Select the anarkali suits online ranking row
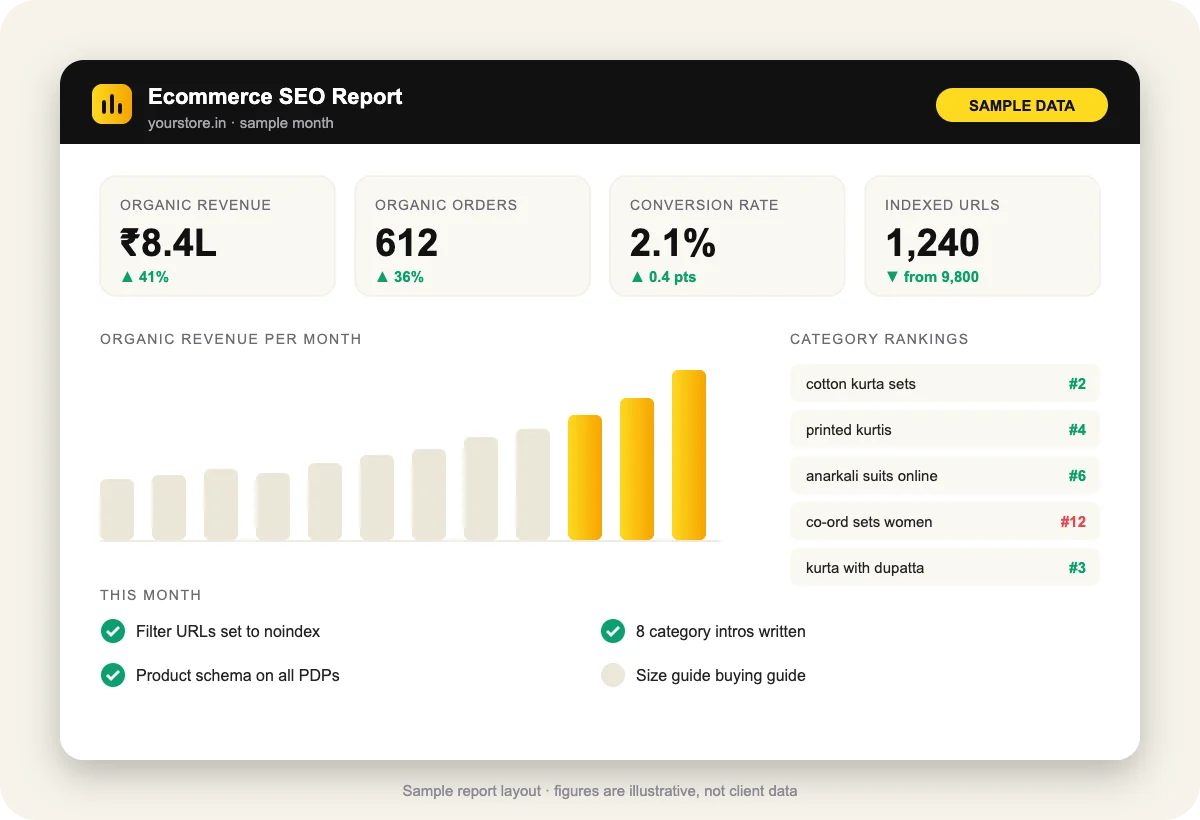 (x=945, y=476)
